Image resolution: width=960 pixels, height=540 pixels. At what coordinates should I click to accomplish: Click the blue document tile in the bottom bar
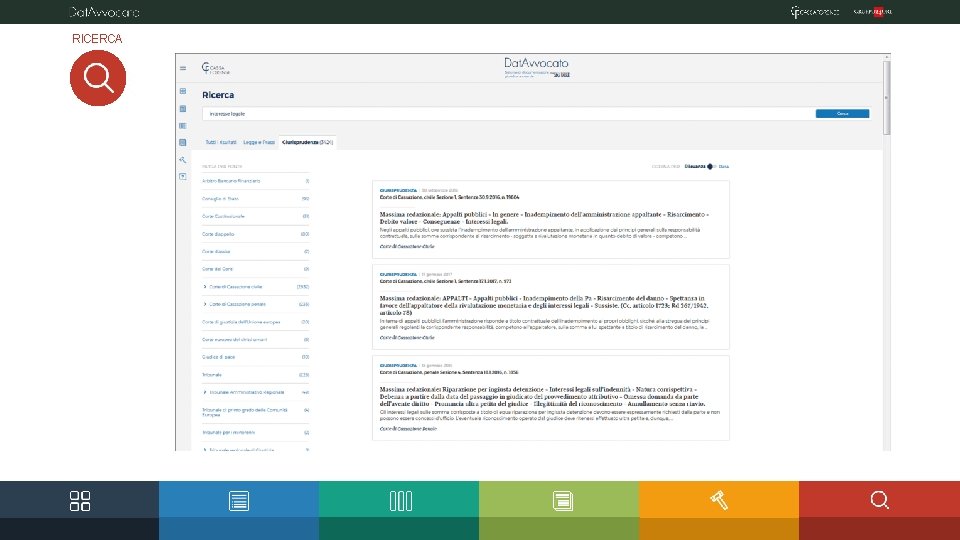[x=239, y=501]
